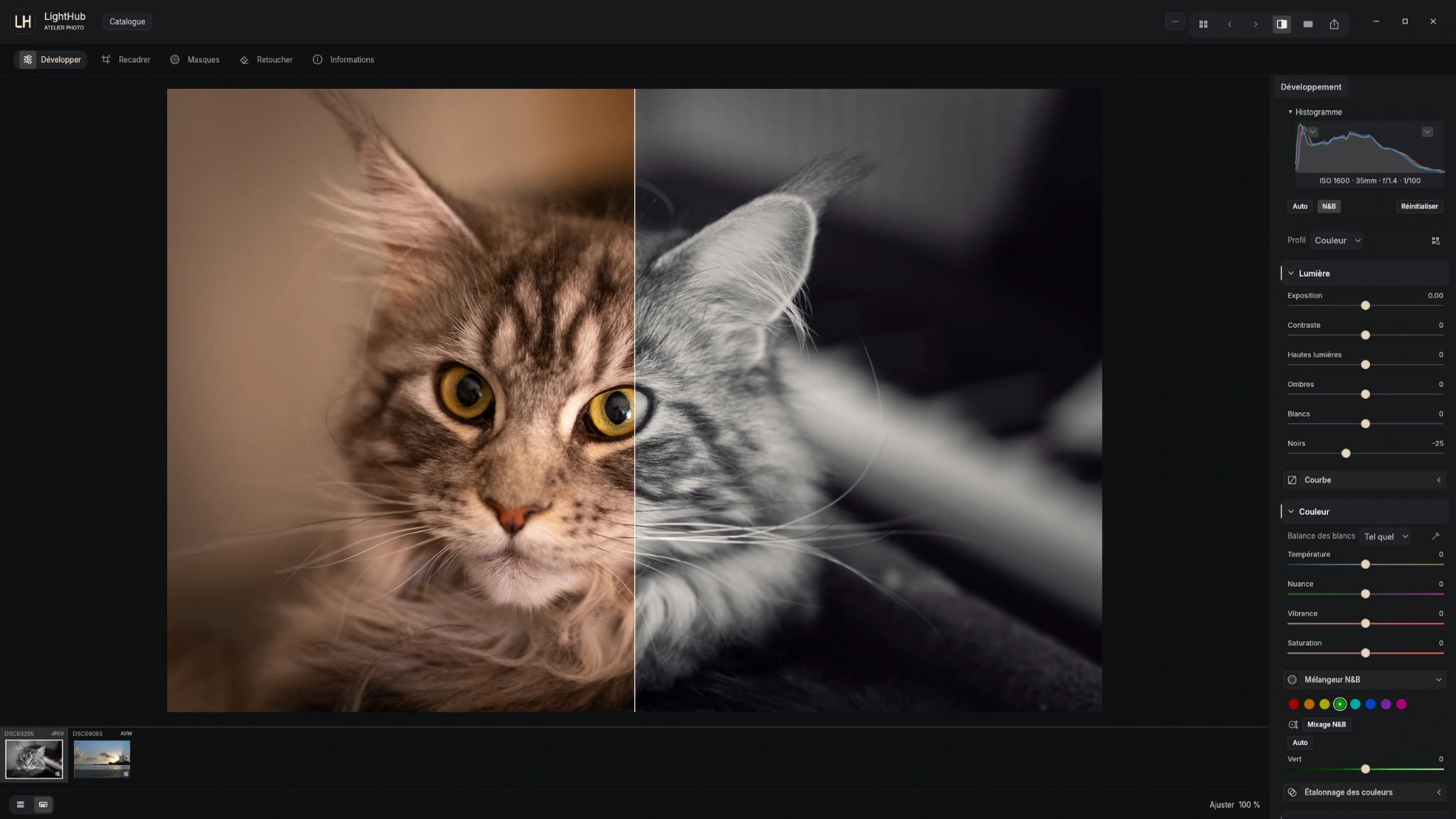Click the Ajuster 100 % zoom control
Screen dimensions: 1456x819
pyautogui.click(x=1234, y=805)
